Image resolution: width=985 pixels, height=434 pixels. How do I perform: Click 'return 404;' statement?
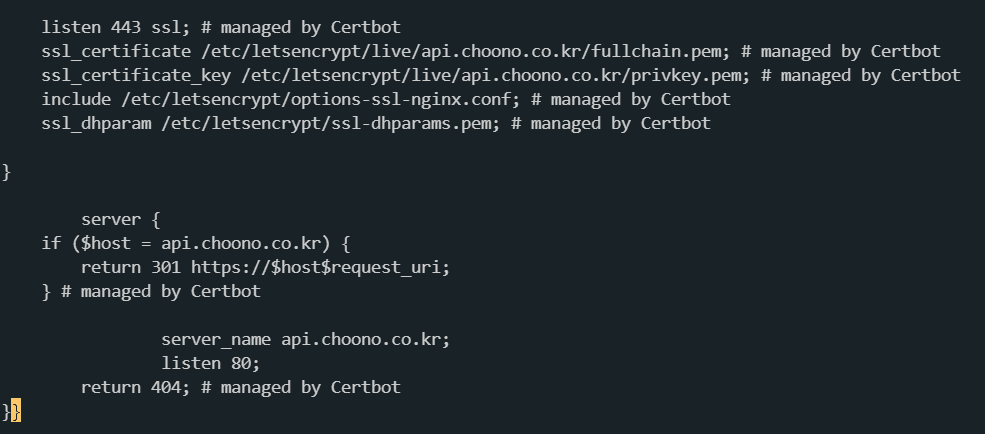135,387
